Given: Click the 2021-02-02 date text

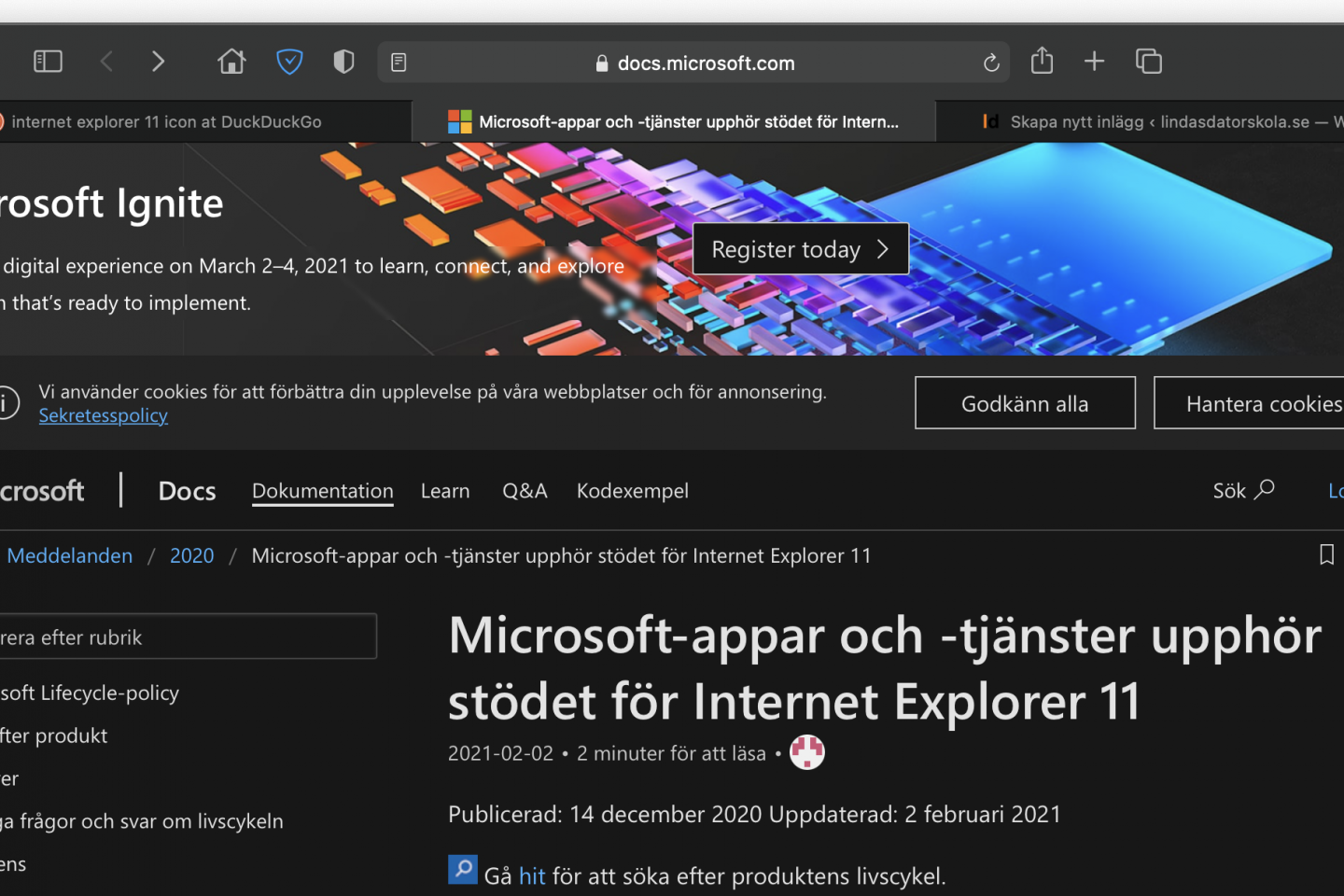Looking at the screenshot, I should (500, 753).
